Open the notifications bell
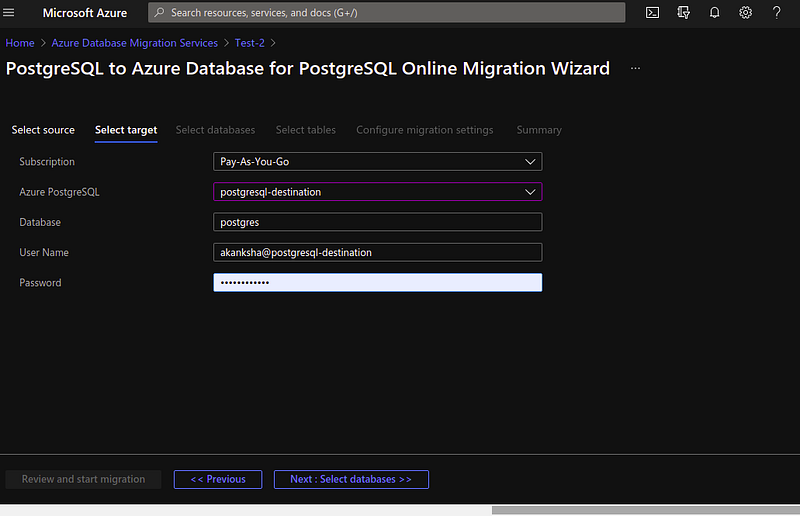The height and width of the screenshot is (516, 800). pos(714,12)
